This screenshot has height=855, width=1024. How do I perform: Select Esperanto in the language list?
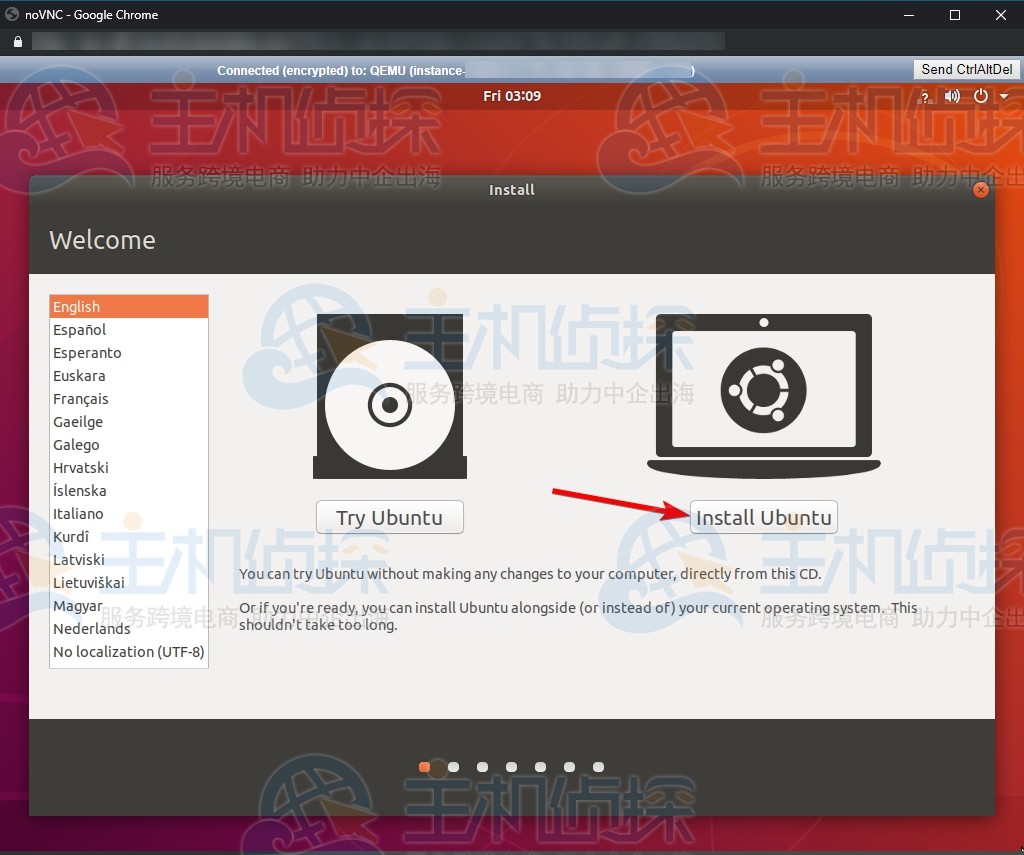point(87,353)
